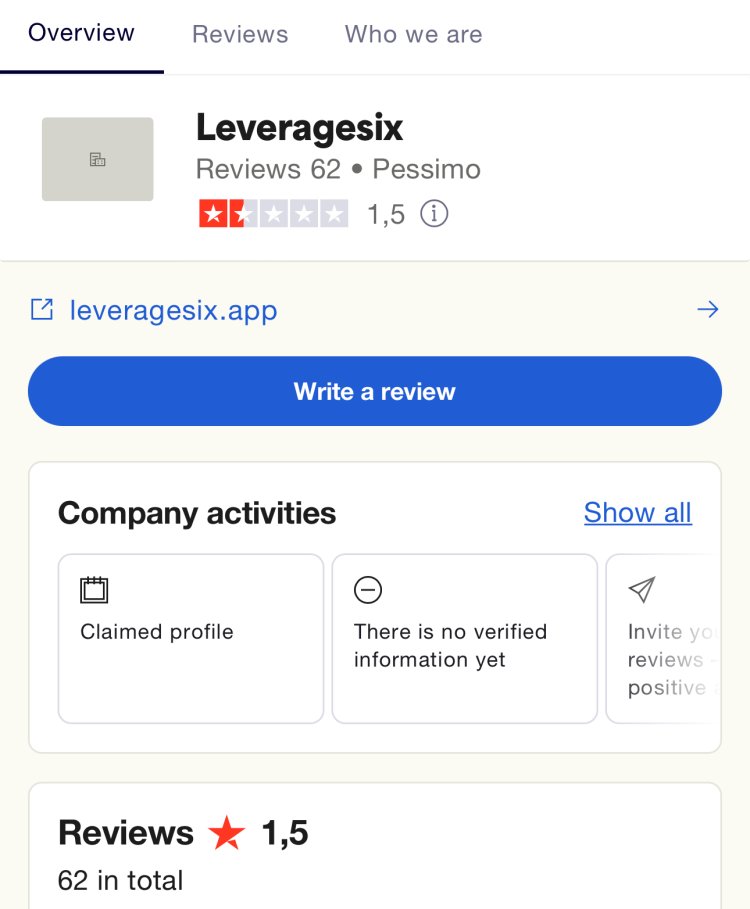Click the Claimed profile calendar icon
Viewport: 750px width, 909px height.
pyautogui.click(x=94, y=590)
